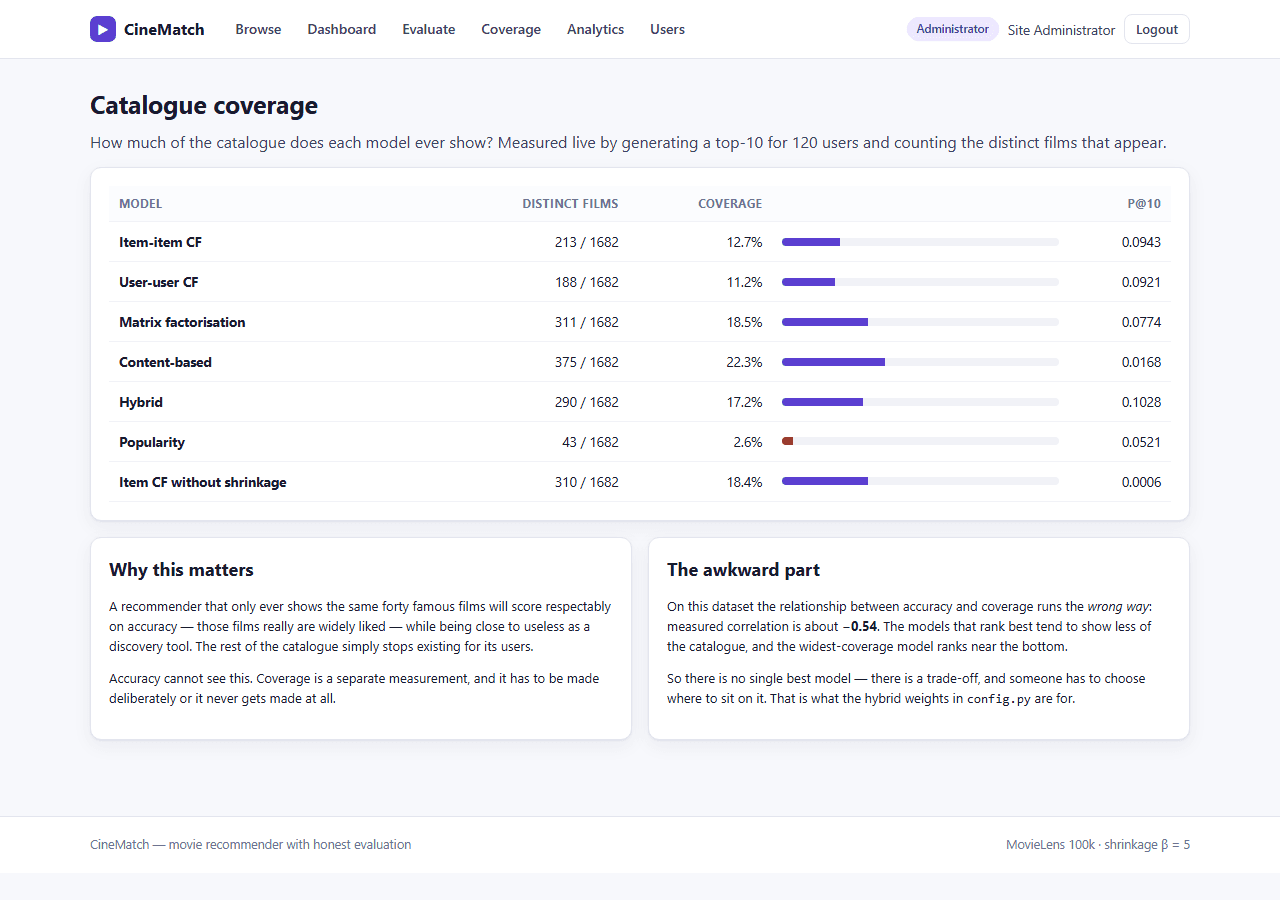This screenshot has width=1280, height=900.
Task: Click the 18.5% coverage value
Action: click(x=744, y=322)
